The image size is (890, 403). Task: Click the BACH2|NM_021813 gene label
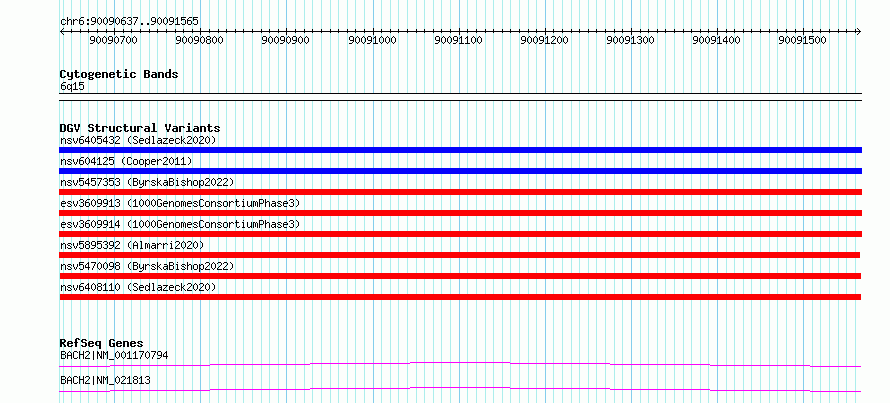click(x=106, y=380)
